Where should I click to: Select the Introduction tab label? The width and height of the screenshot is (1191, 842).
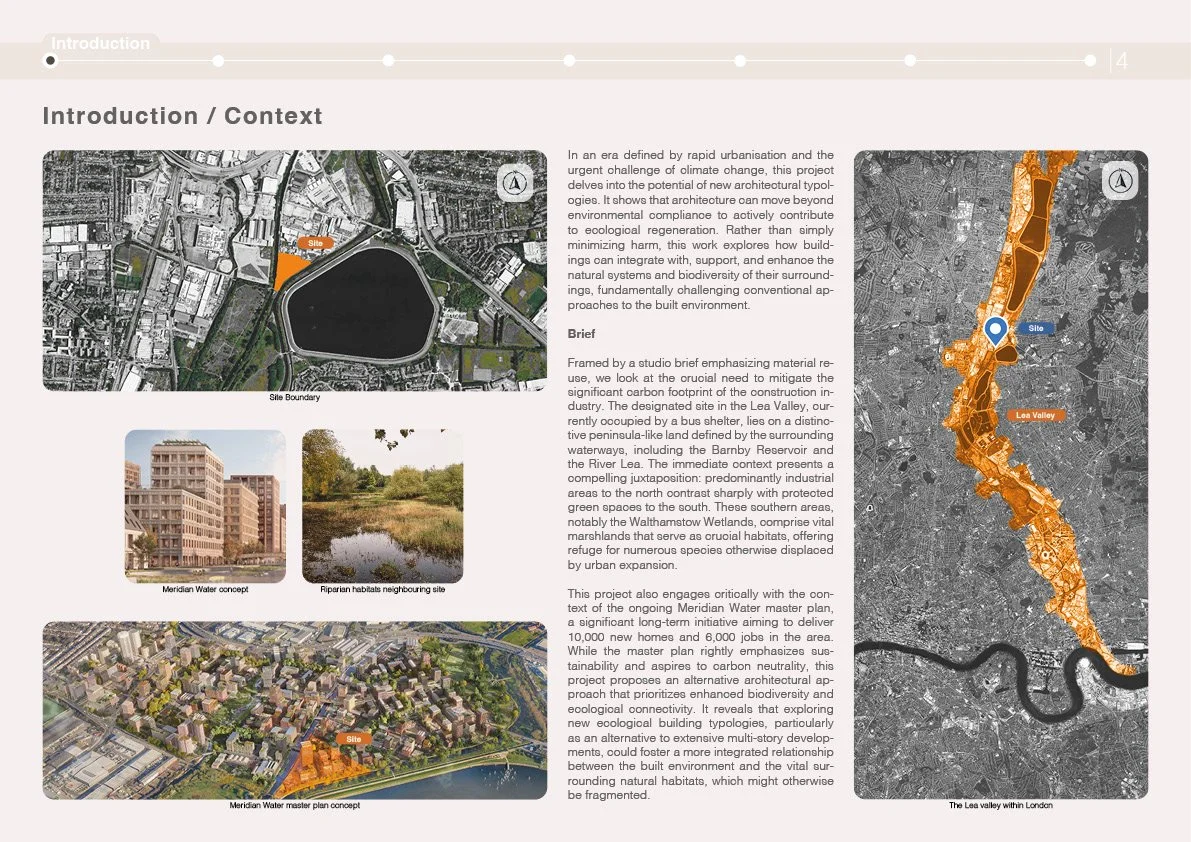coord(100,43)
